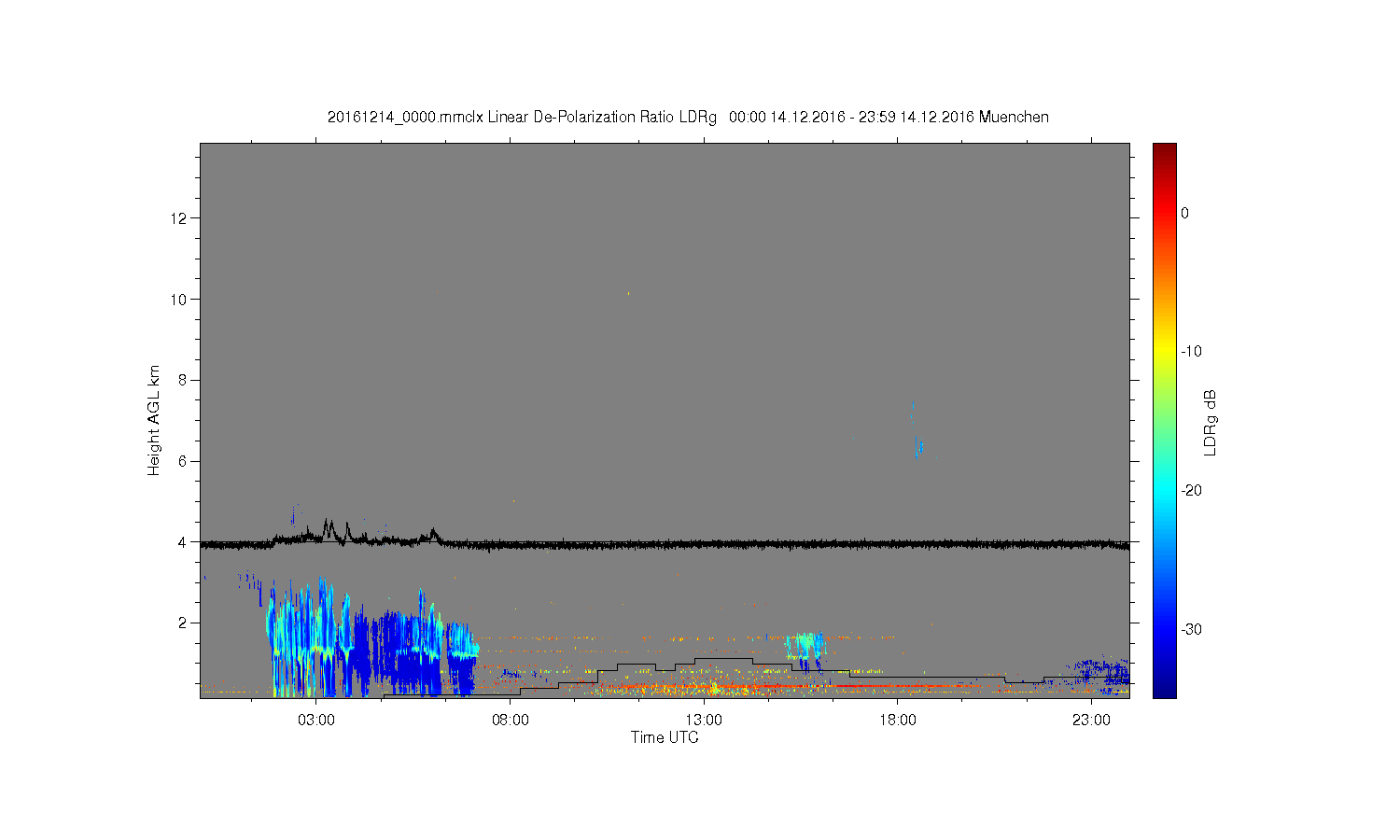Click the dark red top of the colorbar
Viewport: 1400px width, 840px height.
[1165, 149]
